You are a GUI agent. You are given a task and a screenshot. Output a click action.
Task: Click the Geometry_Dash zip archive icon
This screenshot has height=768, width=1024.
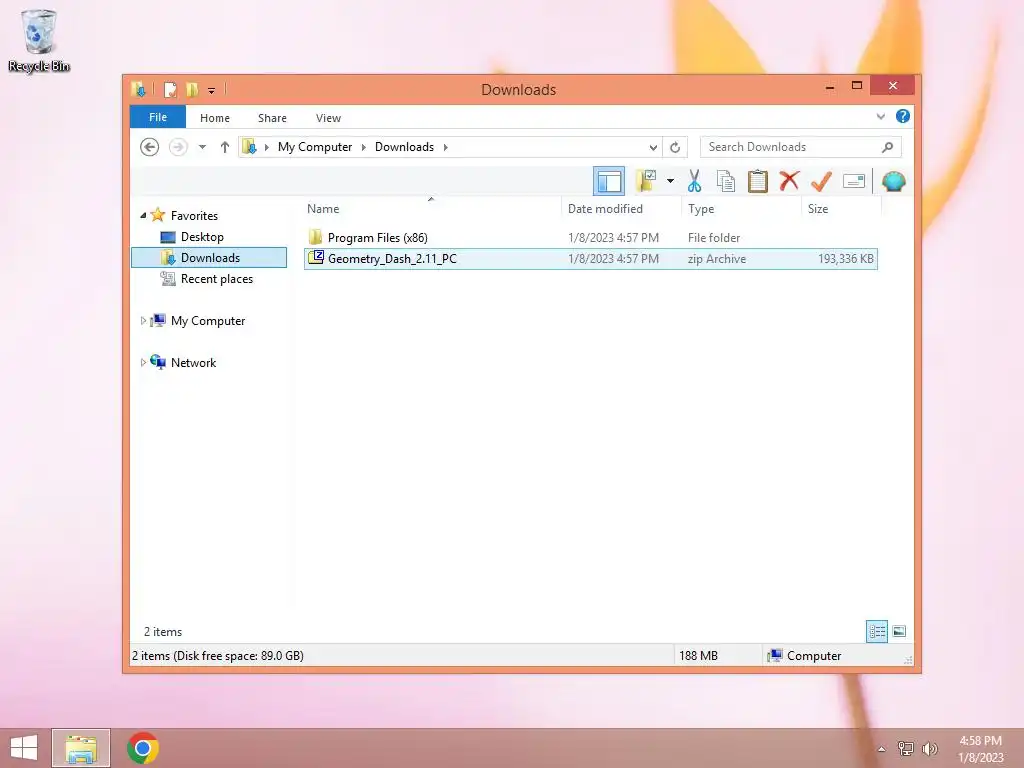click(x=315, y=257)
